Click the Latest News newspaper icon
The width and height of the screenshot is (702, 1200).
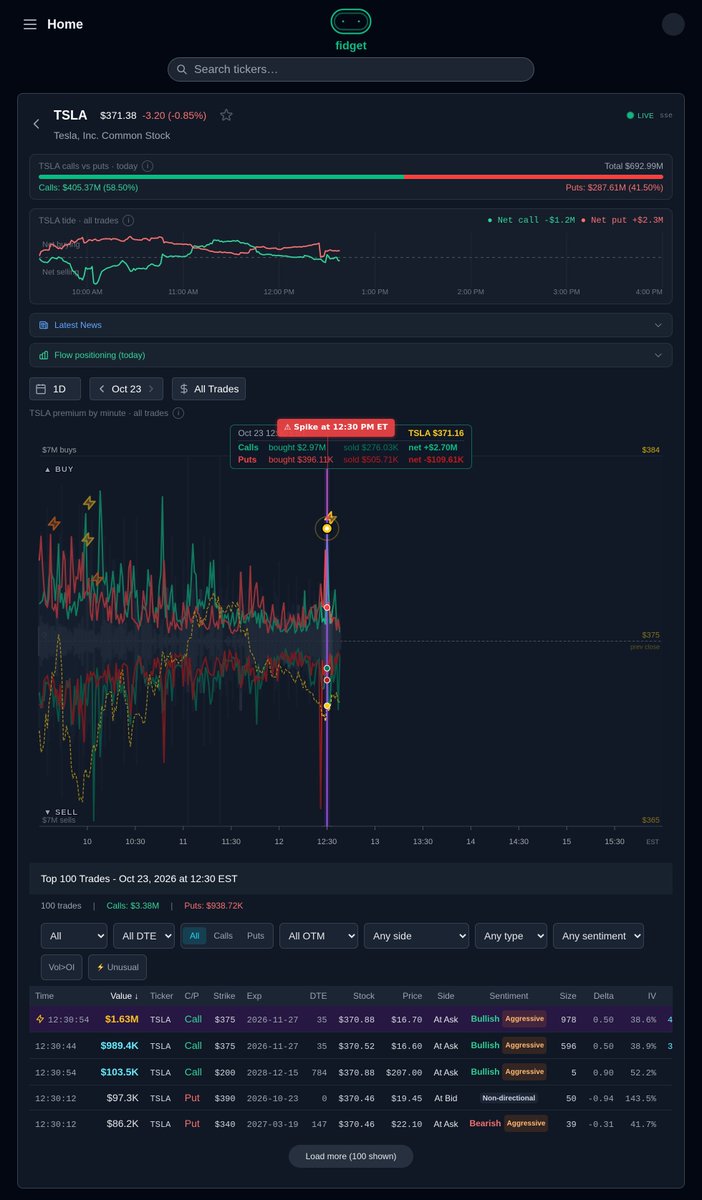tap(44, 325)
